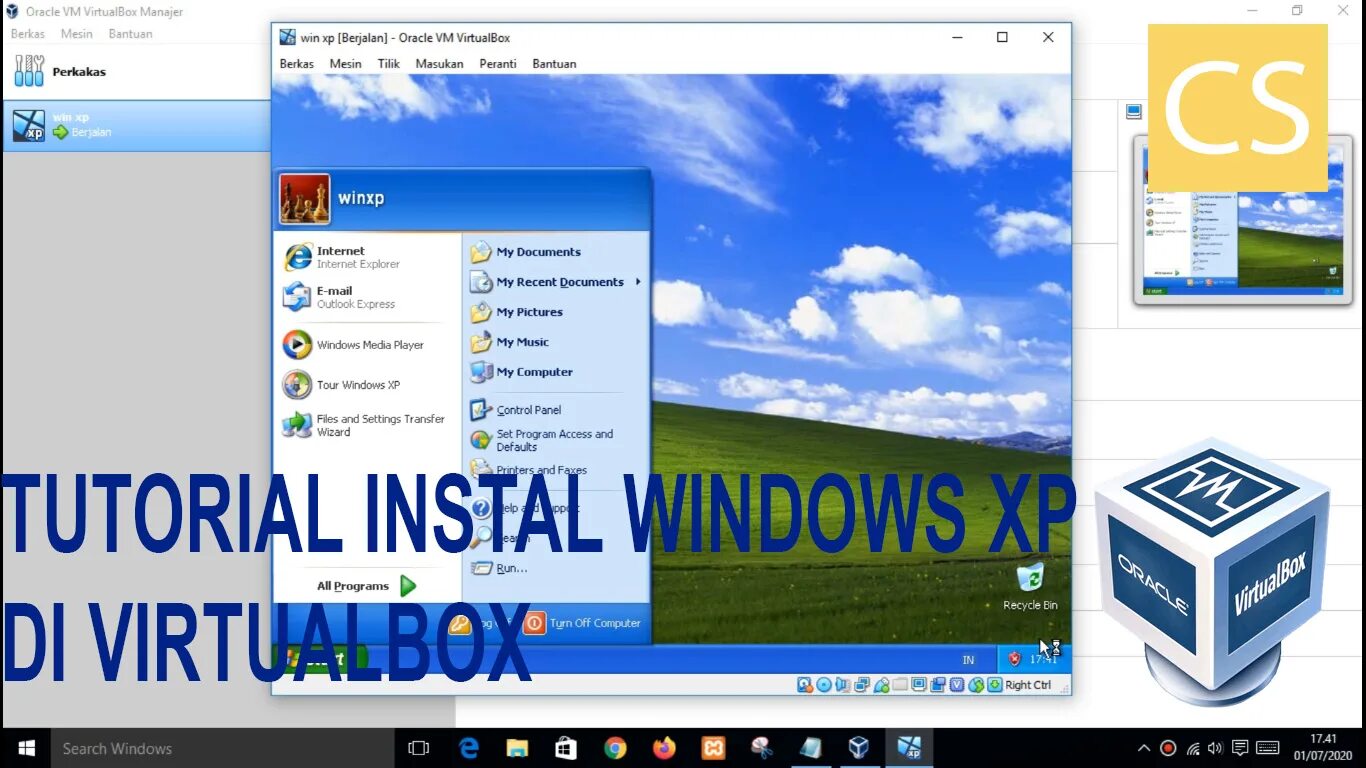Click the optical disc status icon
Image resolution: width=1366 pixels, height=768 pixels.
pyautogui.click(x=824, y=685)
